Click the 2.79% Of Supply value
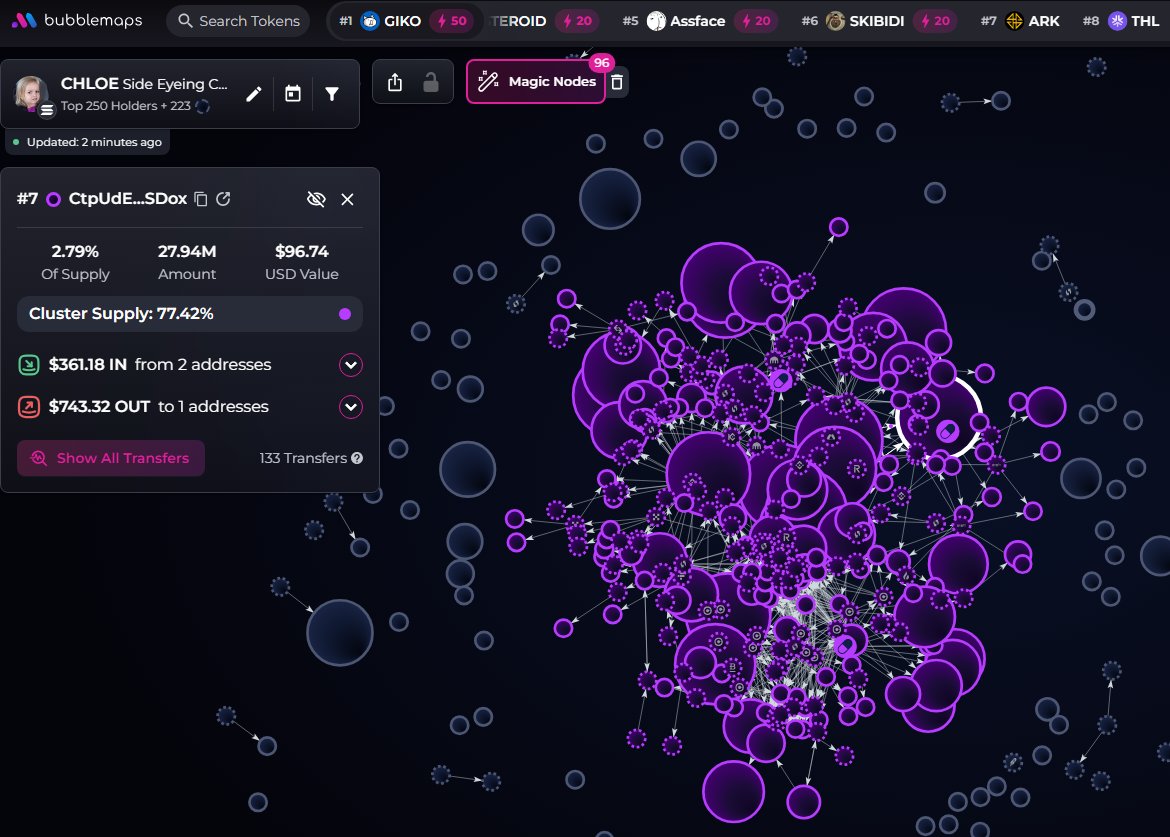This screenshot has height=837, width=1170. (75, 251)
